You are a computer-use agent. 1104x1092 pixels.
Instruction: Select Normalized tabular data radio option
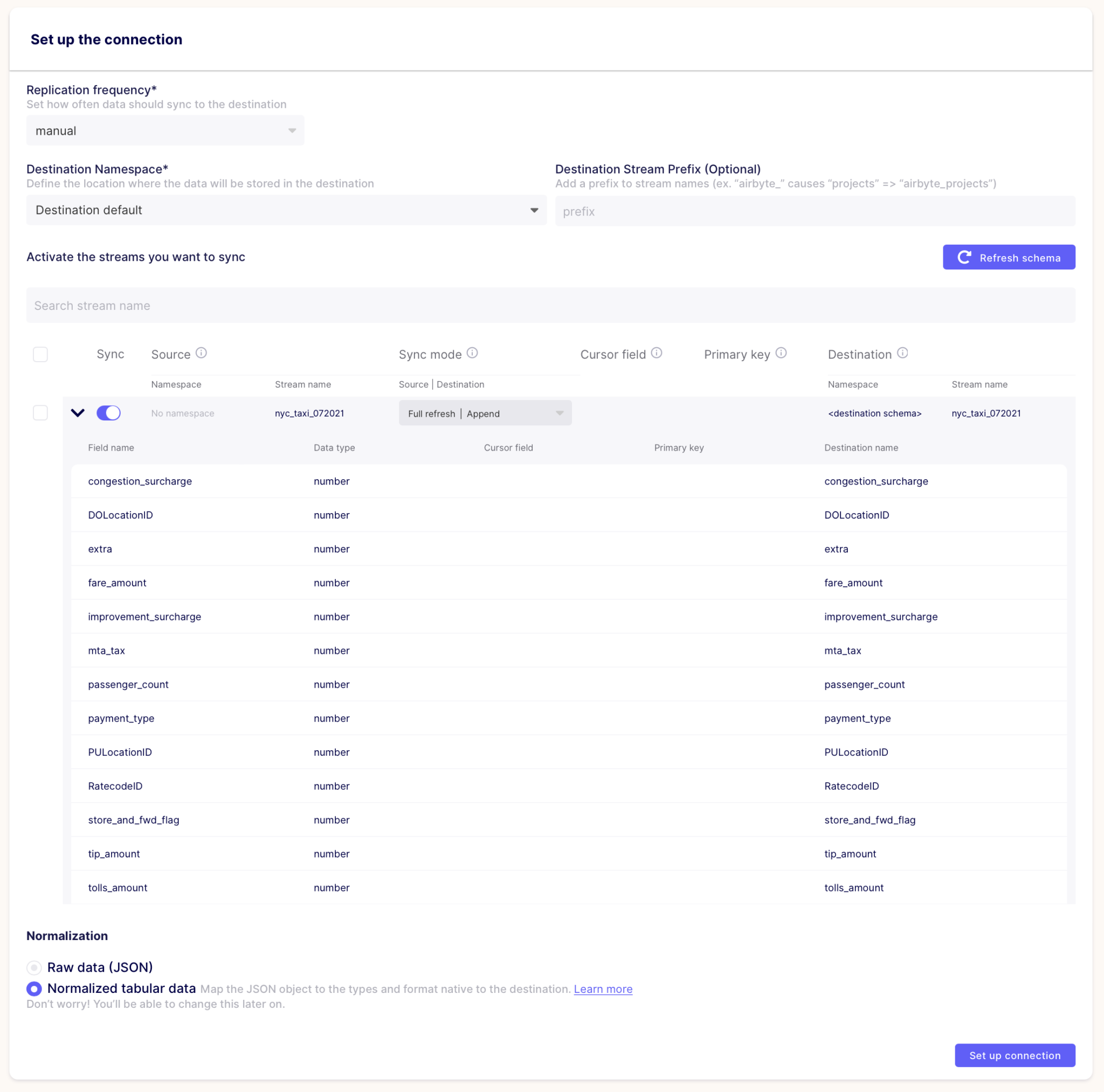34,989
